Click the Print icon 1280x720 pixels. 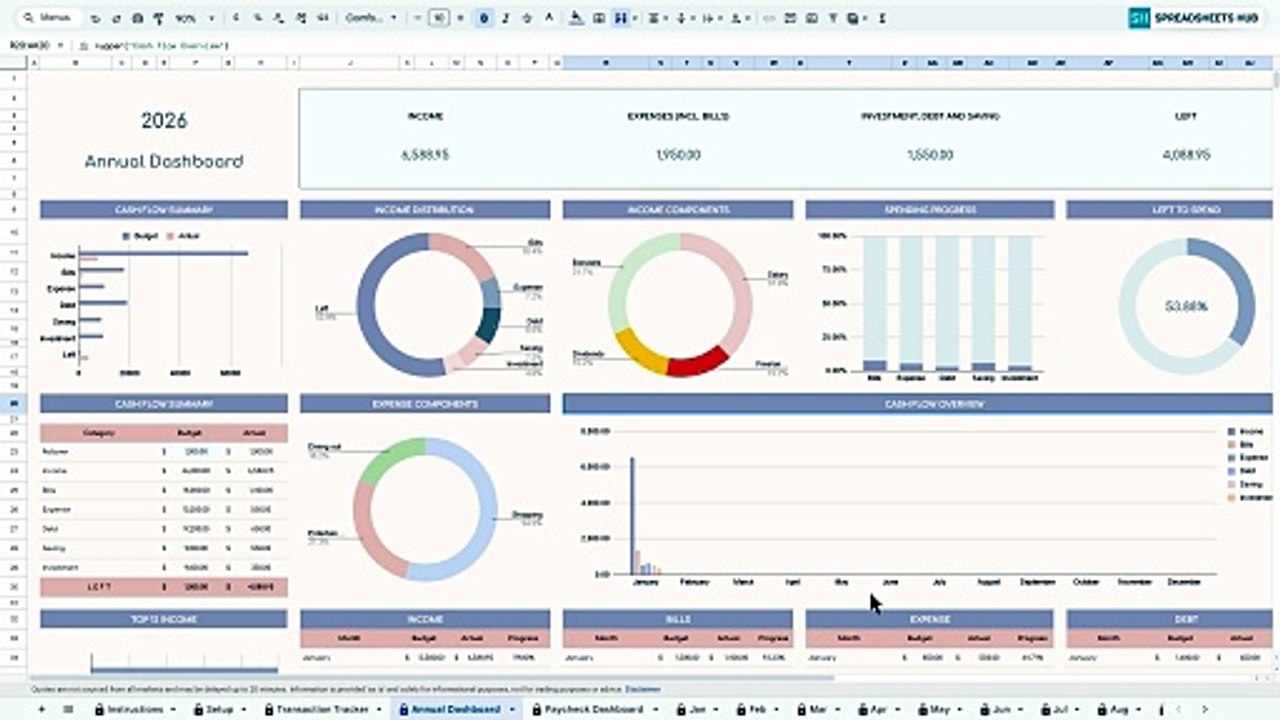137,18
